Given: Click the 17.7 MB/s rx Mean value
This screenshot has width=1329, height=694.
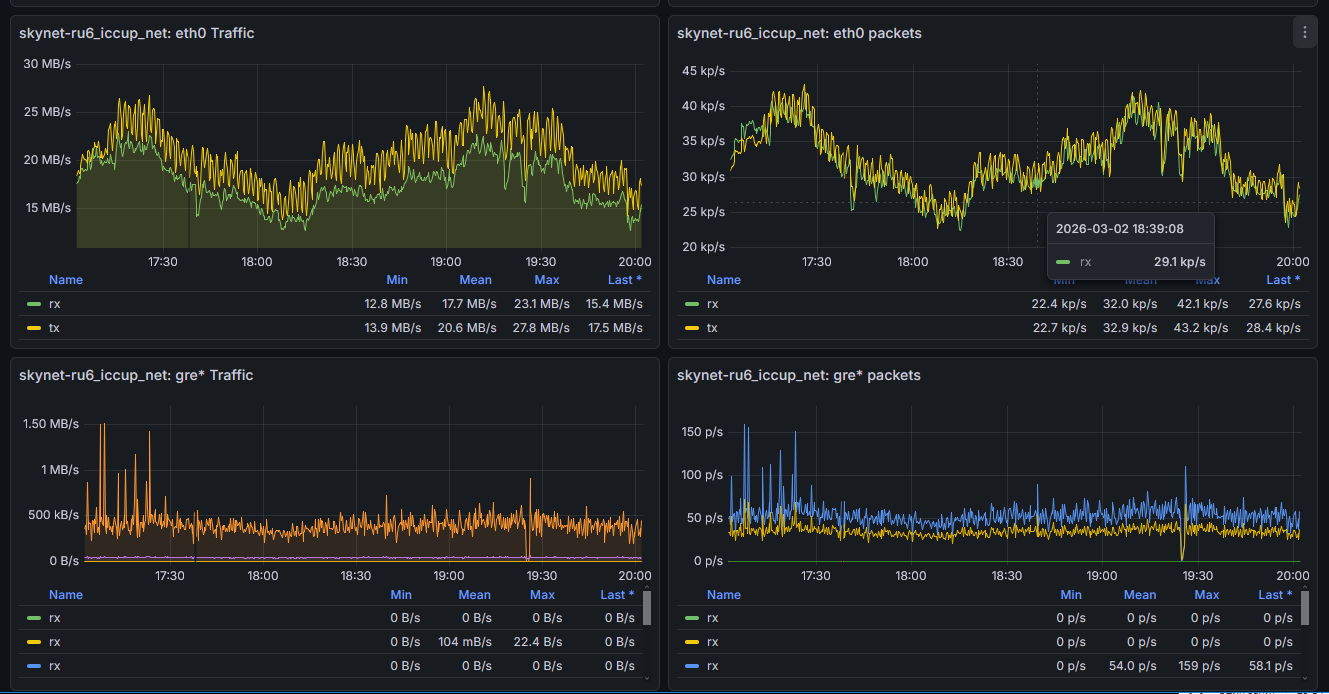Looking at the screenshot, I should pos(467,304).
